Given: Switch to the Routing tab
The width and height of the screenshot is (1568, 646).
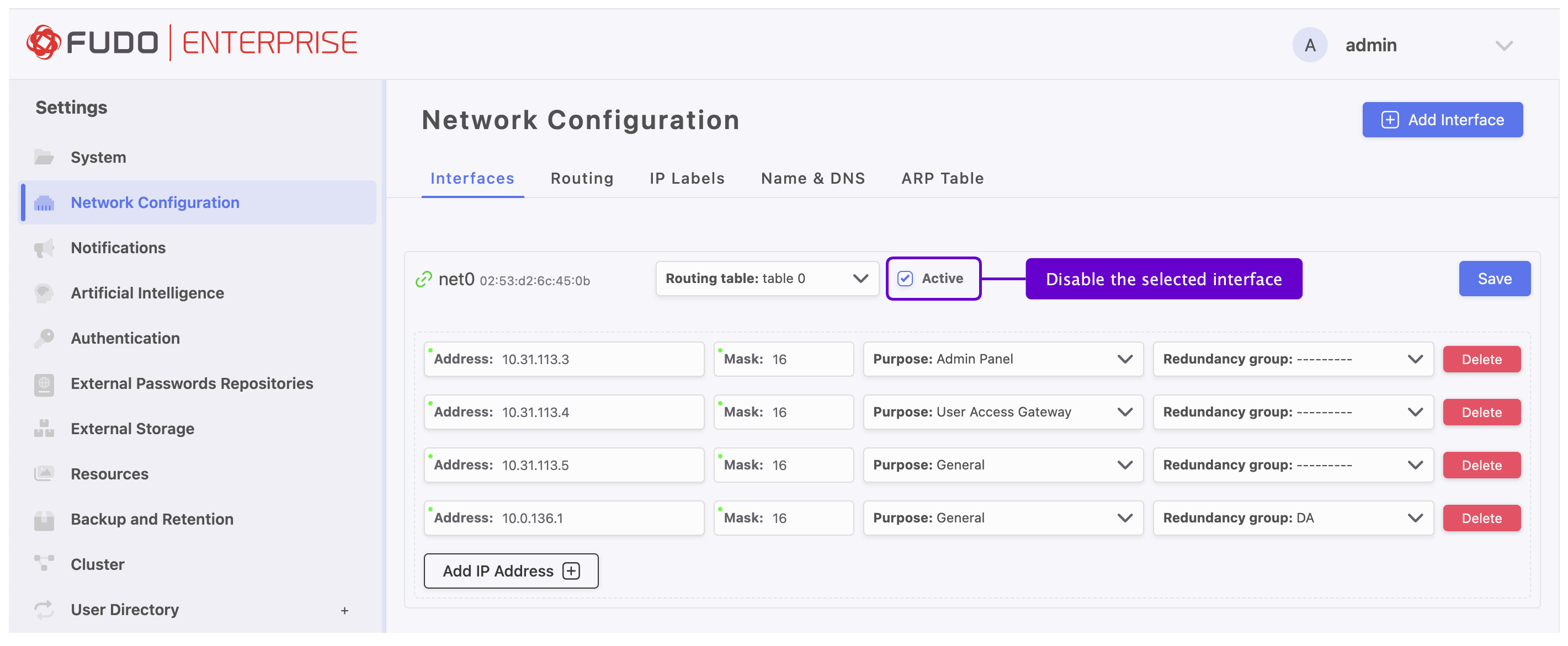Looking at the screenshot, I should pyautogui.click(x=582, y=178).
